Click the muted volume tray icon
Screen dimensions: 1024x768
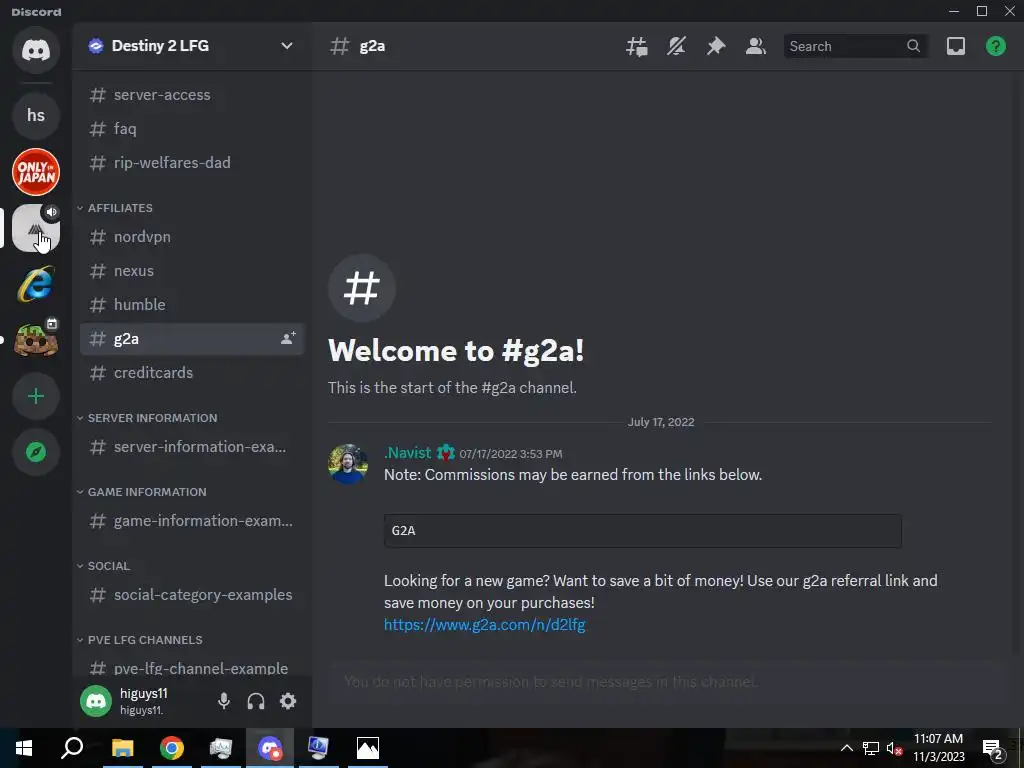click(x=894, y=748)
